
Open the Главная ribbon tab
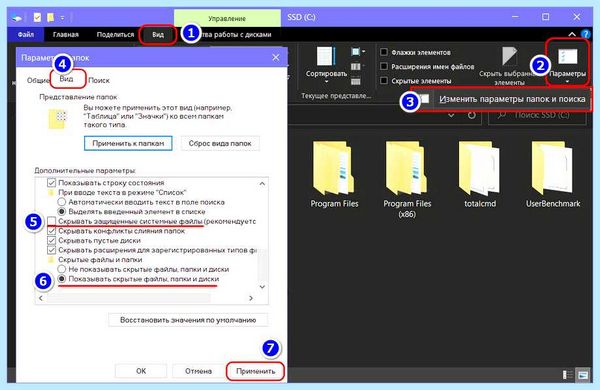65,34
